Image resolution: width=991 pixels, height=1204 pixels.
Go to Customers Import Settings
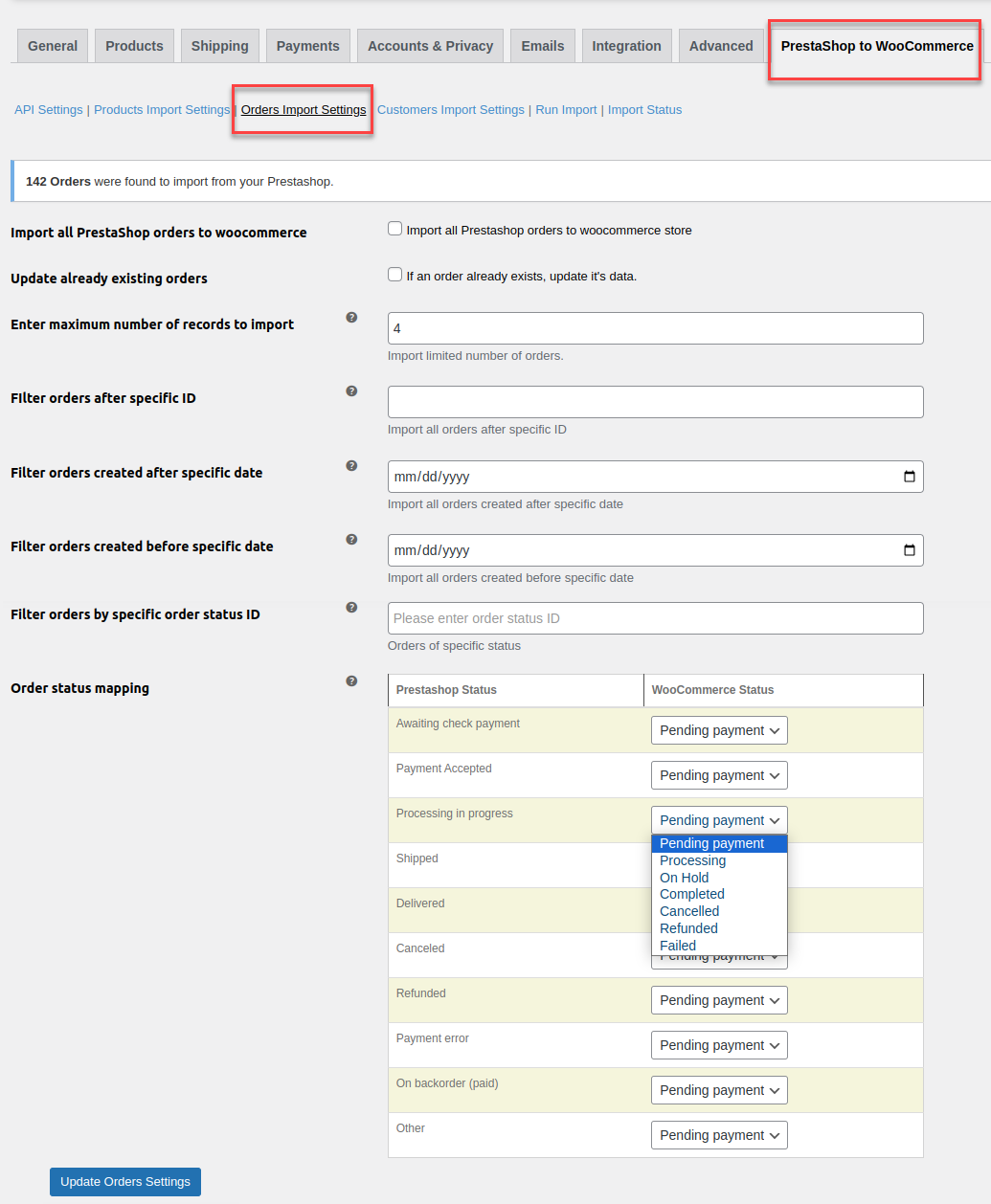[x=450, y=109]
